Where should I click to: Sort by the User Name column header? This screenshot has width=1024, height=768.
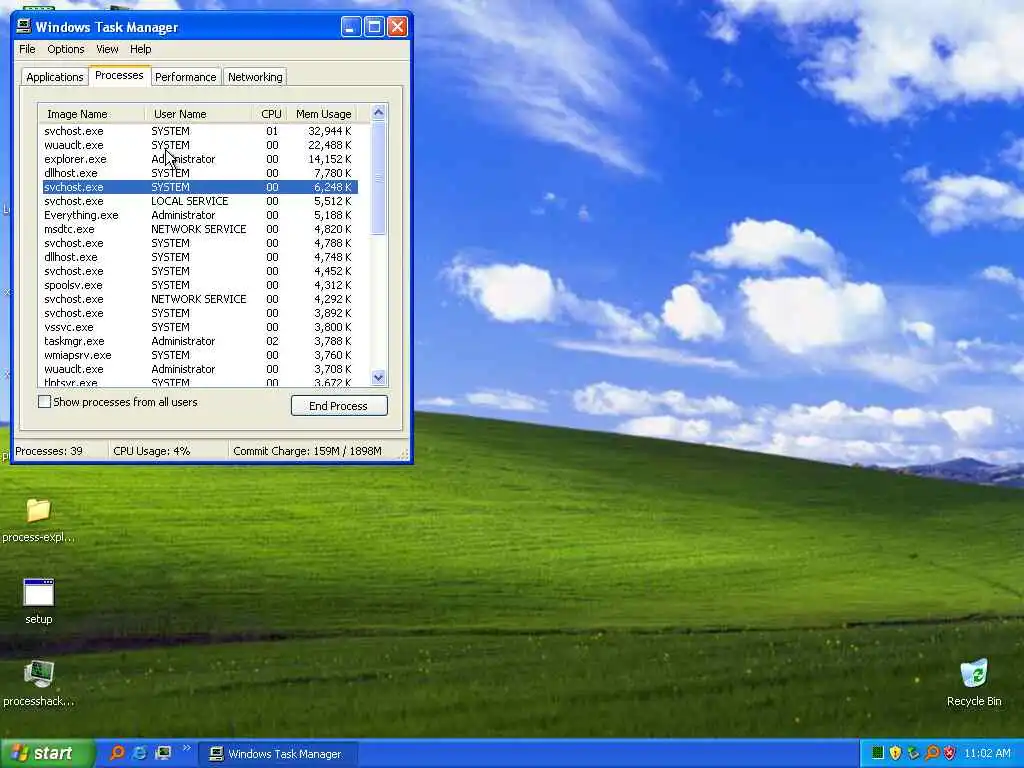pyautogui.click(x=199, y=114)
